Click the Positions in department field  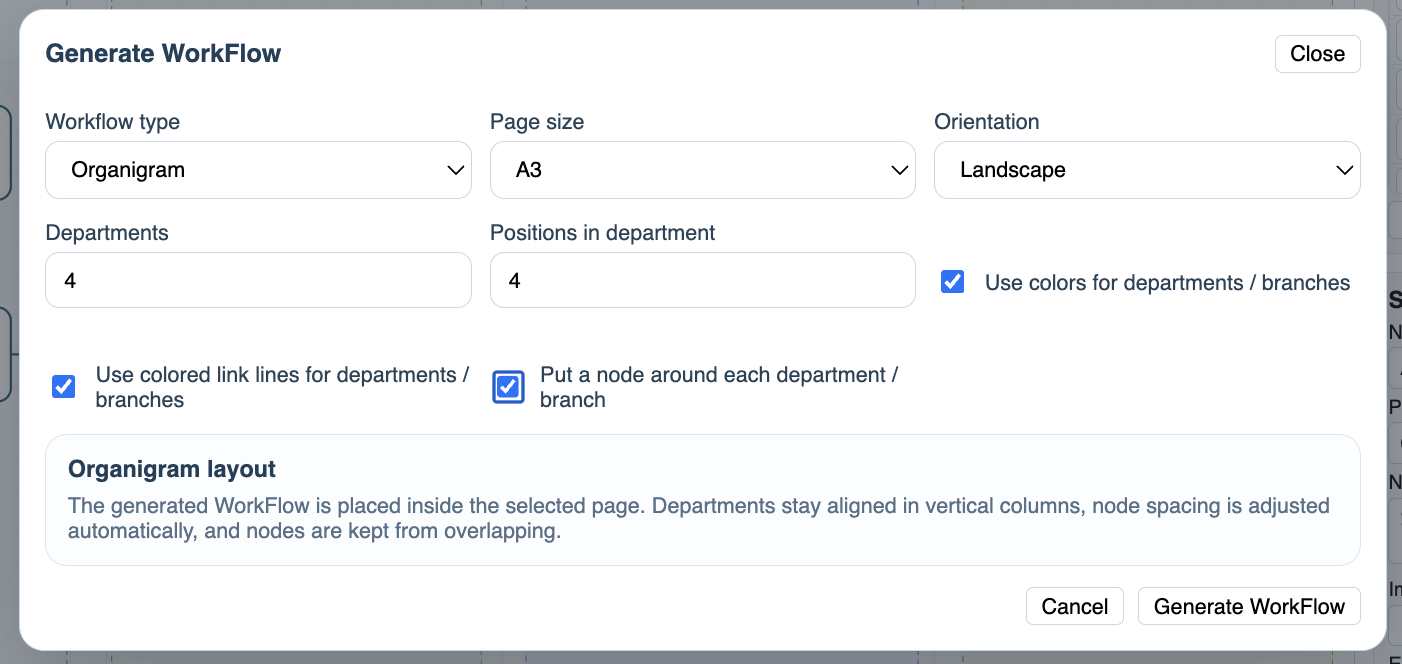tap(703, 280)
